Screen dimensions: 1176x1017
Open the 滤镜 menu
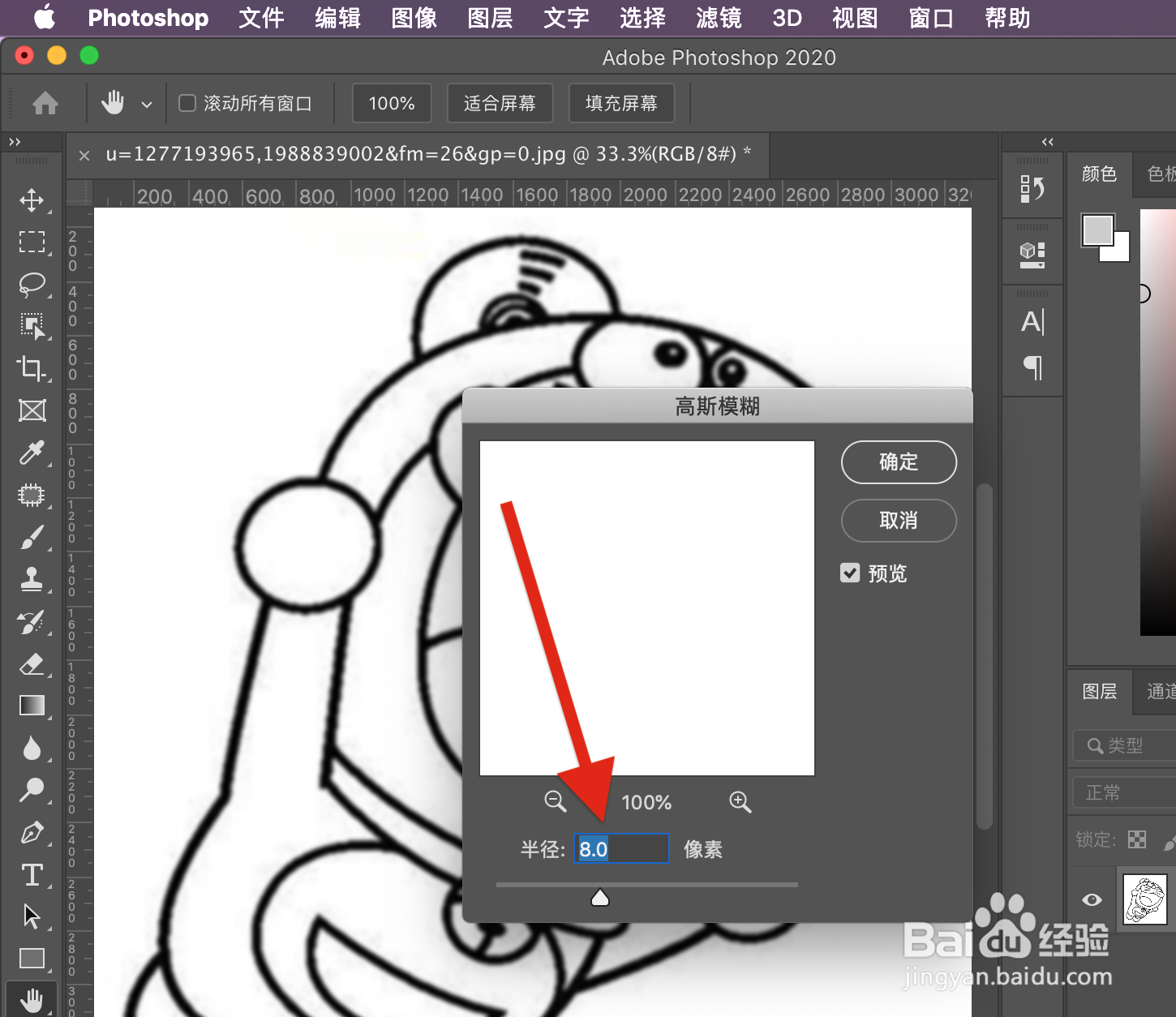719,18
